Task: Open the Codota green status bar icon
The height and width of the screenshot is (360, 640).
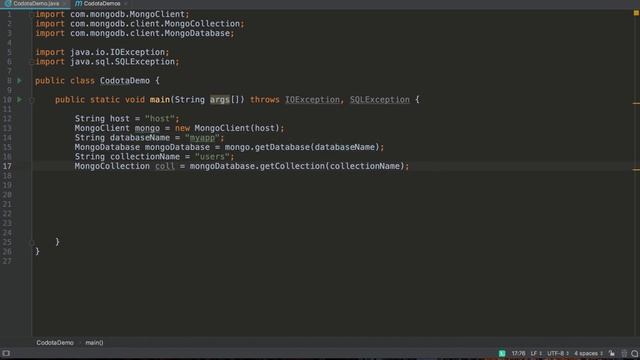Action: pos(502,353)
